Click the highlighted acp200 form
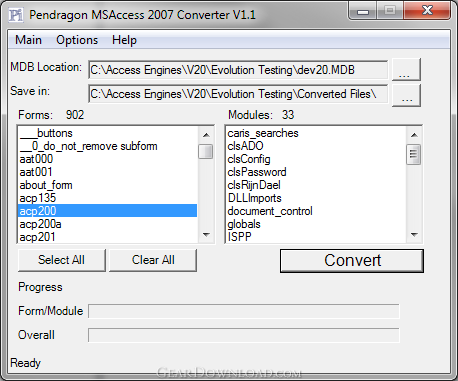This screenshot has width=458, height=381. 107,211
